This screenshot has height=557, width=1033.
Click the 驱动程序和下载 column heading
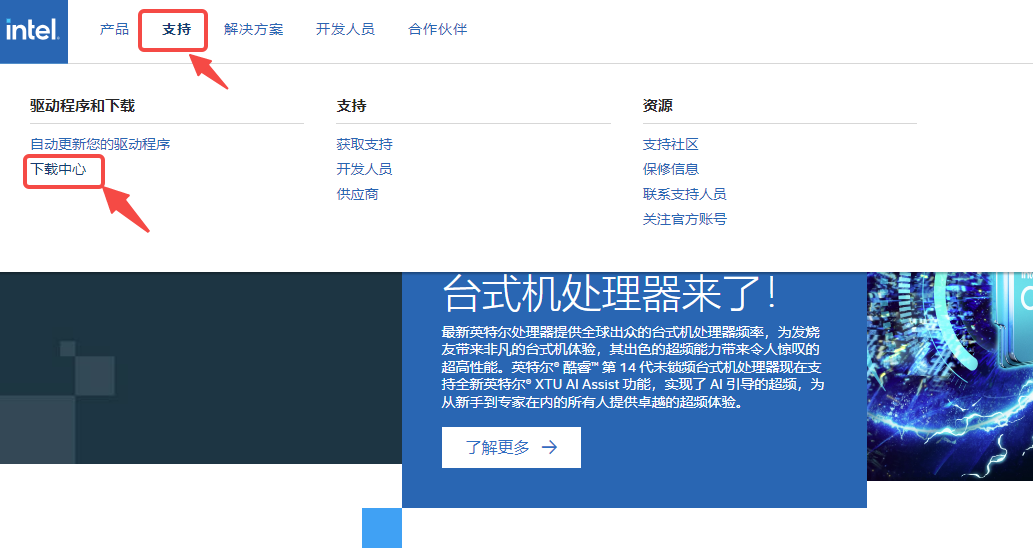82,106
